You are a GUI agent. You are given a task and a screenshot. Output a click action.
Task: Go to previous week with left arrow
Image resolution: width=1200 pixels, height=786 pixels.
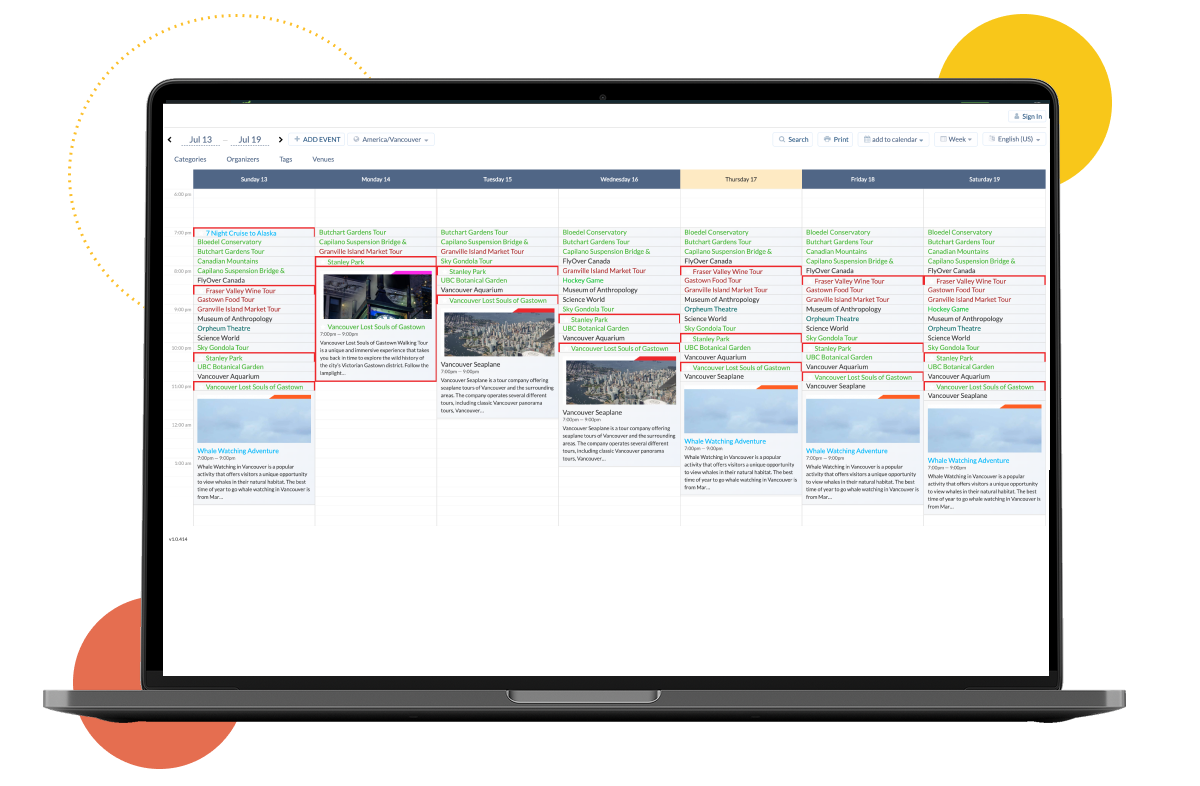click(x=170, y=140)
